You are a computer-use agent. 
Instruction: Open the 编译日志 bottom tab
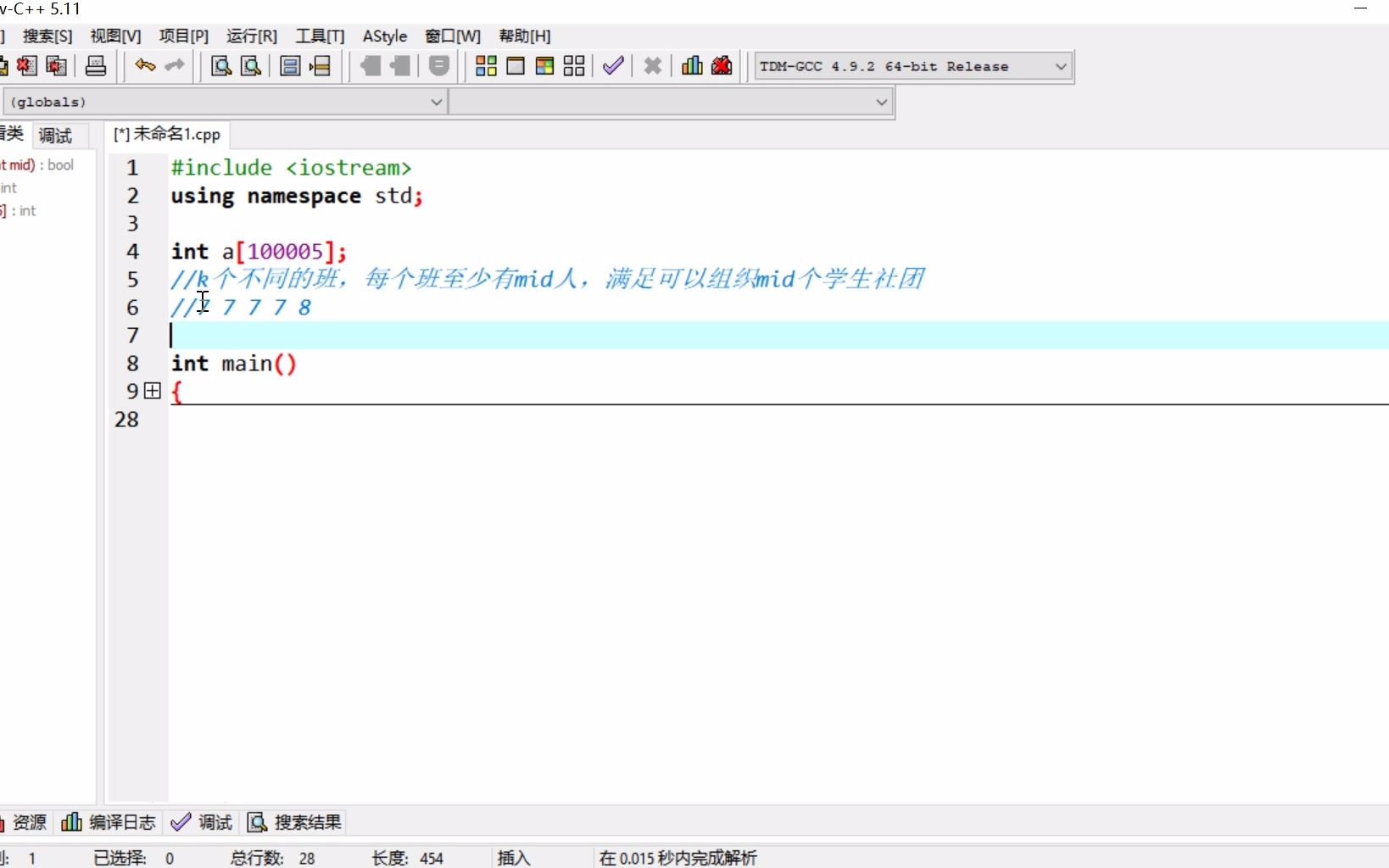(109, 822)
